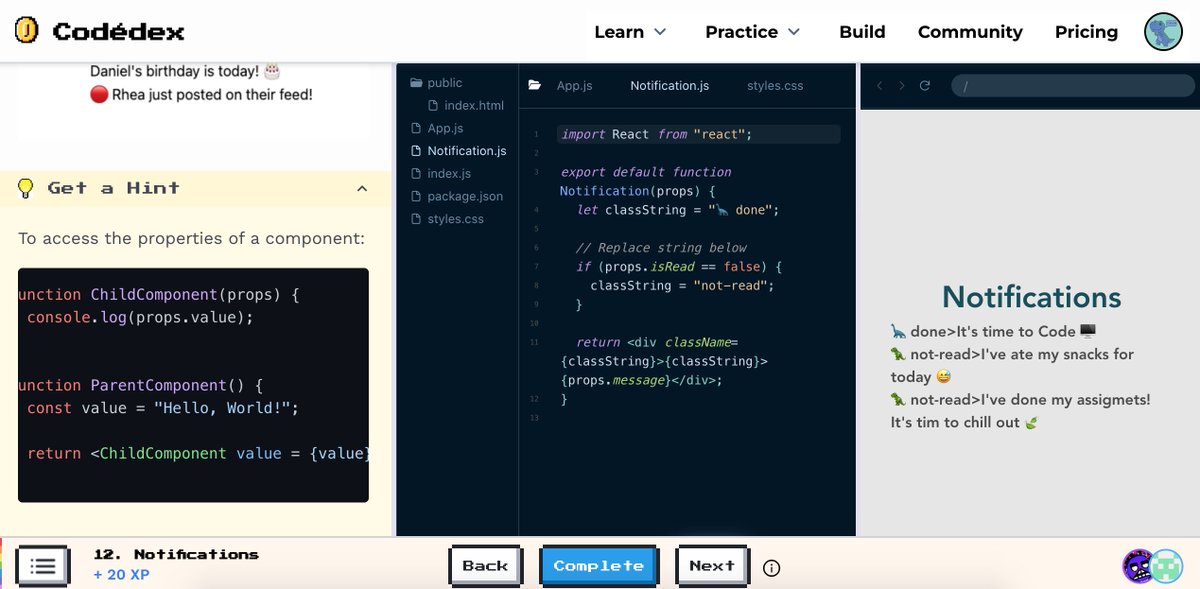Image resolution: width=1200 pixels, height=589 pixels.
Task: Click the open folder icon above editor
Action: point(535,85)
